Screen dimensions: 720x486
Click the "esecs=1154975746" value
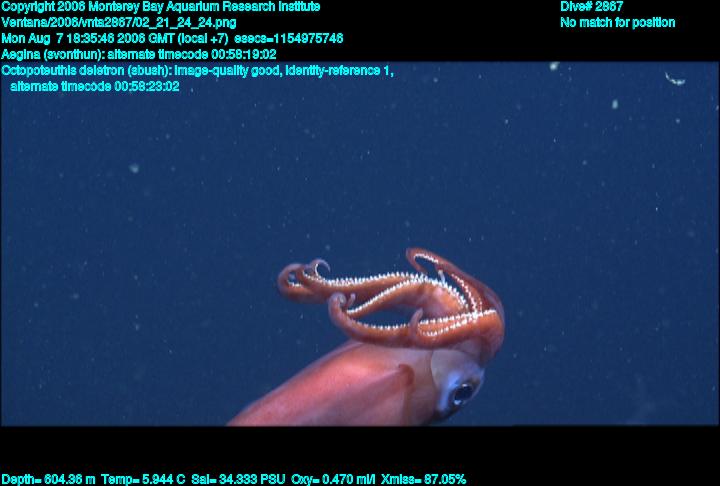(x=288, y=39)
